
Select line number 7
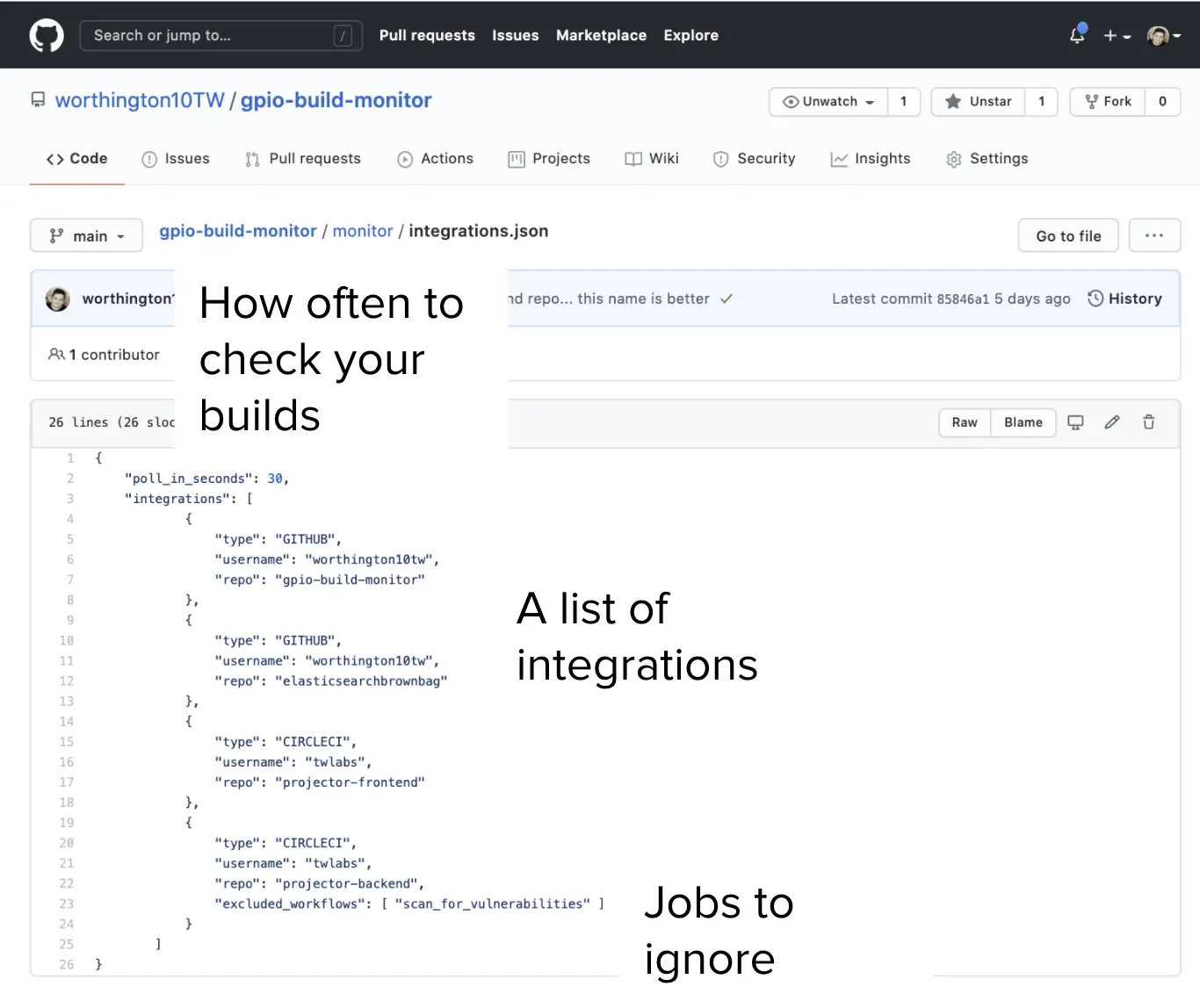pos(70,580)
